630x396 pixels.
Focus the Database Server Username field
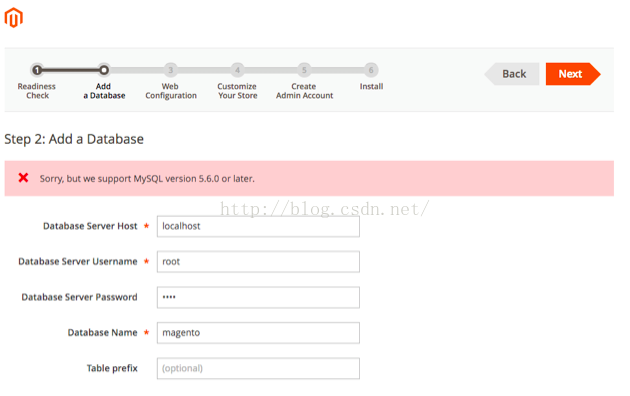tap(258, 262)
